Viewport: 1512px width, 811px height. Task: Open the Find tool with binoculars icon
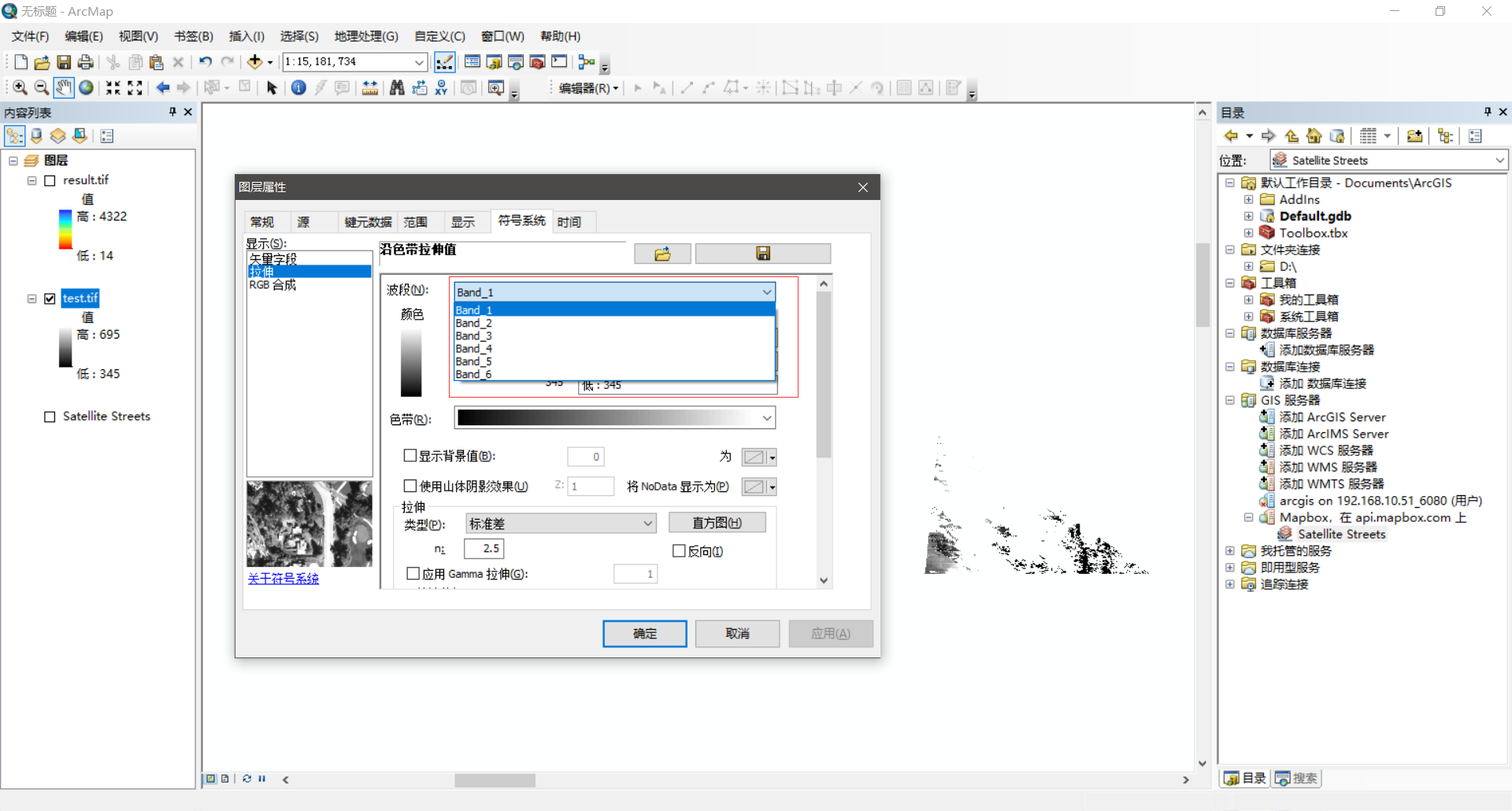[x=398, y=87]
